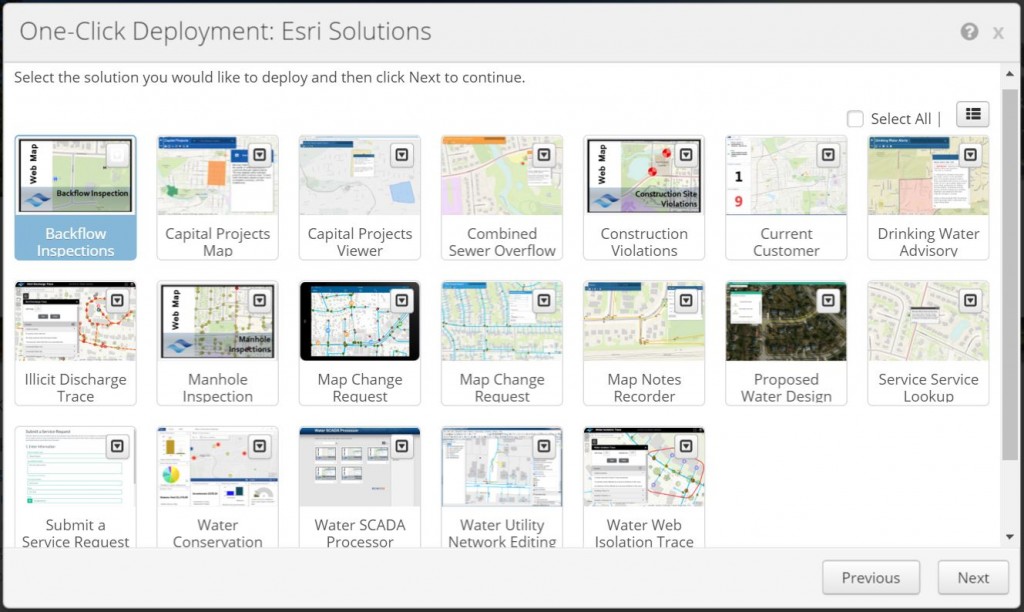The image size is (1024, 612).
Task: Open dropdown arrow on Capital Projects Map tile
Action: click(259, 155)
